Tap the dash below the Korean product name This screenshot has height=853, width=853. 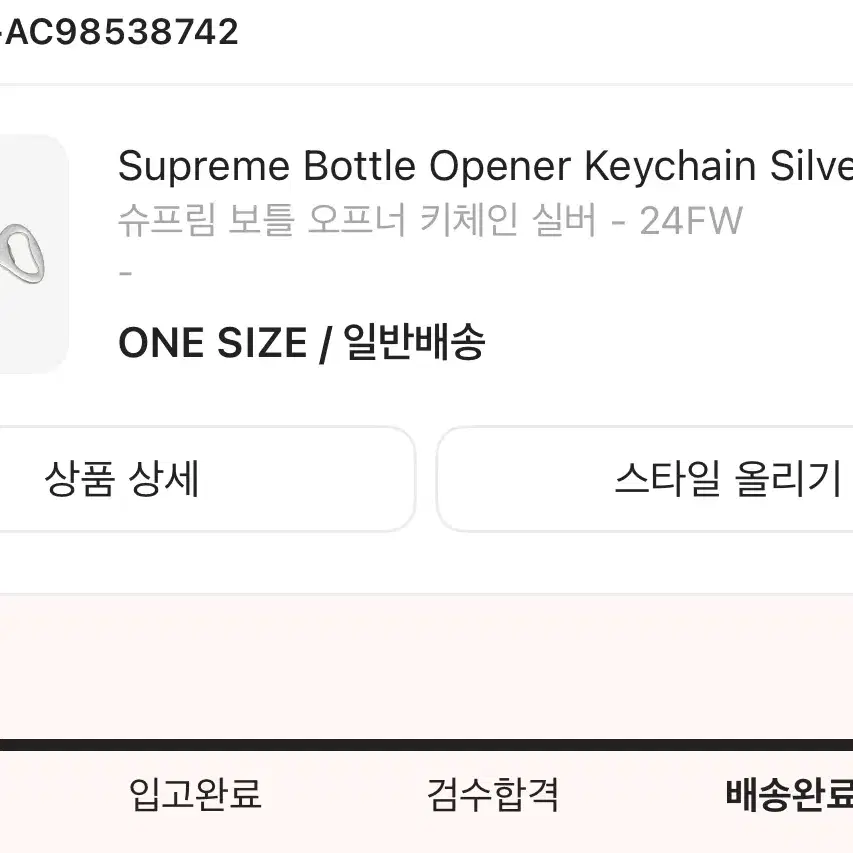(124, 272)
